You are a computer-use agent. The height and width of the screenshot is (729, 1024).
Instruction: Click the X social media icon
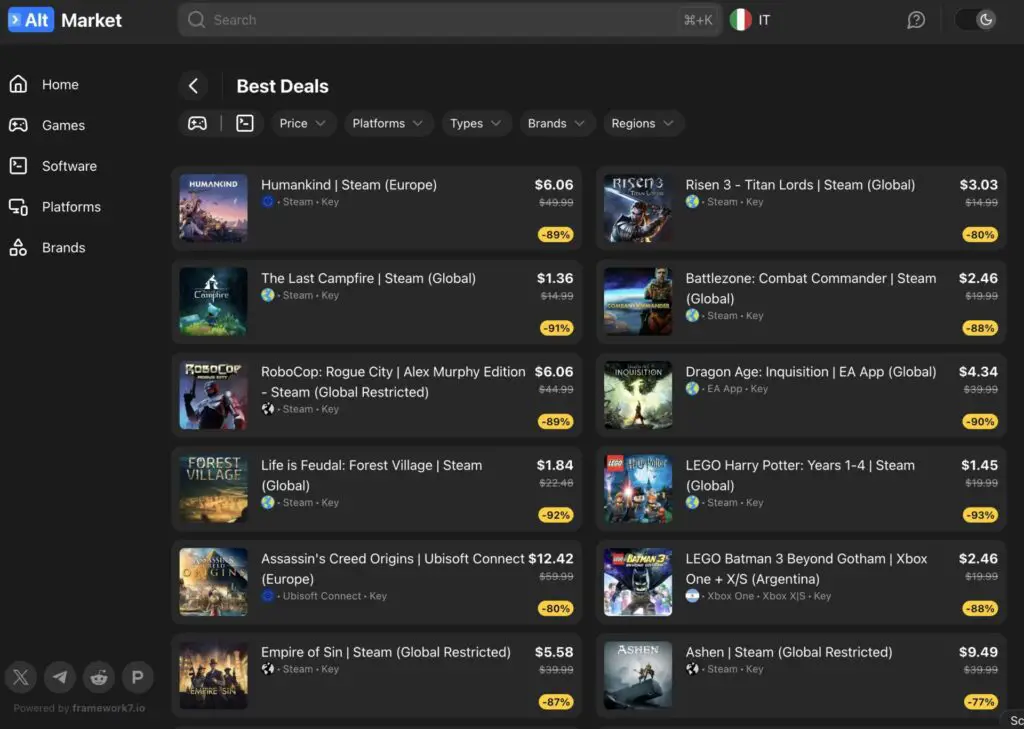pyautogui.click(x=20, y=677)
